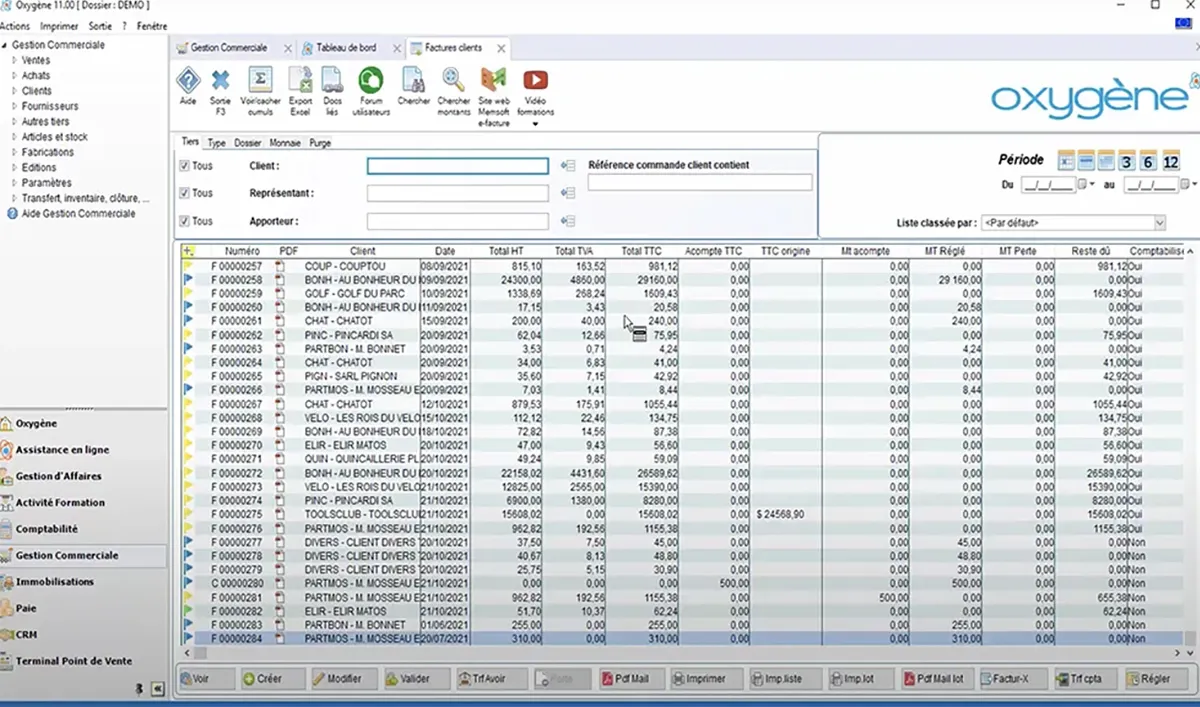Open the Forum utilisateurs icon
Screen dimensions: 1200x707
click(371, 81)
